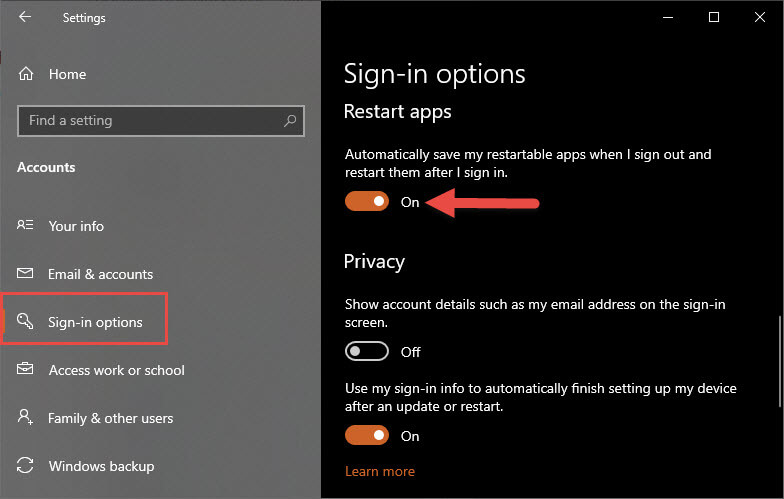Image resolution: width=784 pixels, height=499 pixels.
Task: Go to the Home settings page
Action: pos(68,74)
